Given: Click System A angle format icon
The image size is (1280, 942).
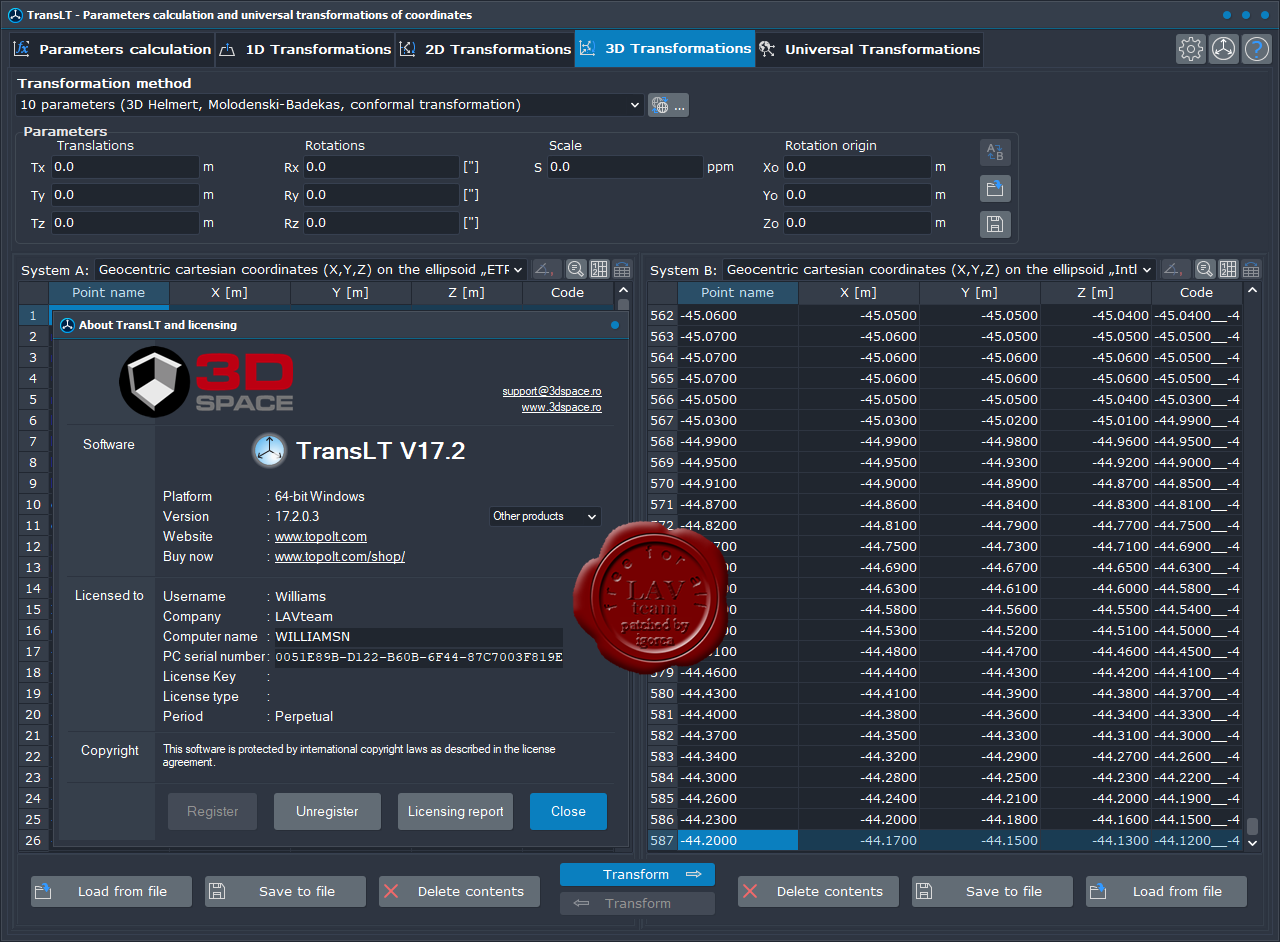Looking at the screenshot, I should tap(547, 269).
